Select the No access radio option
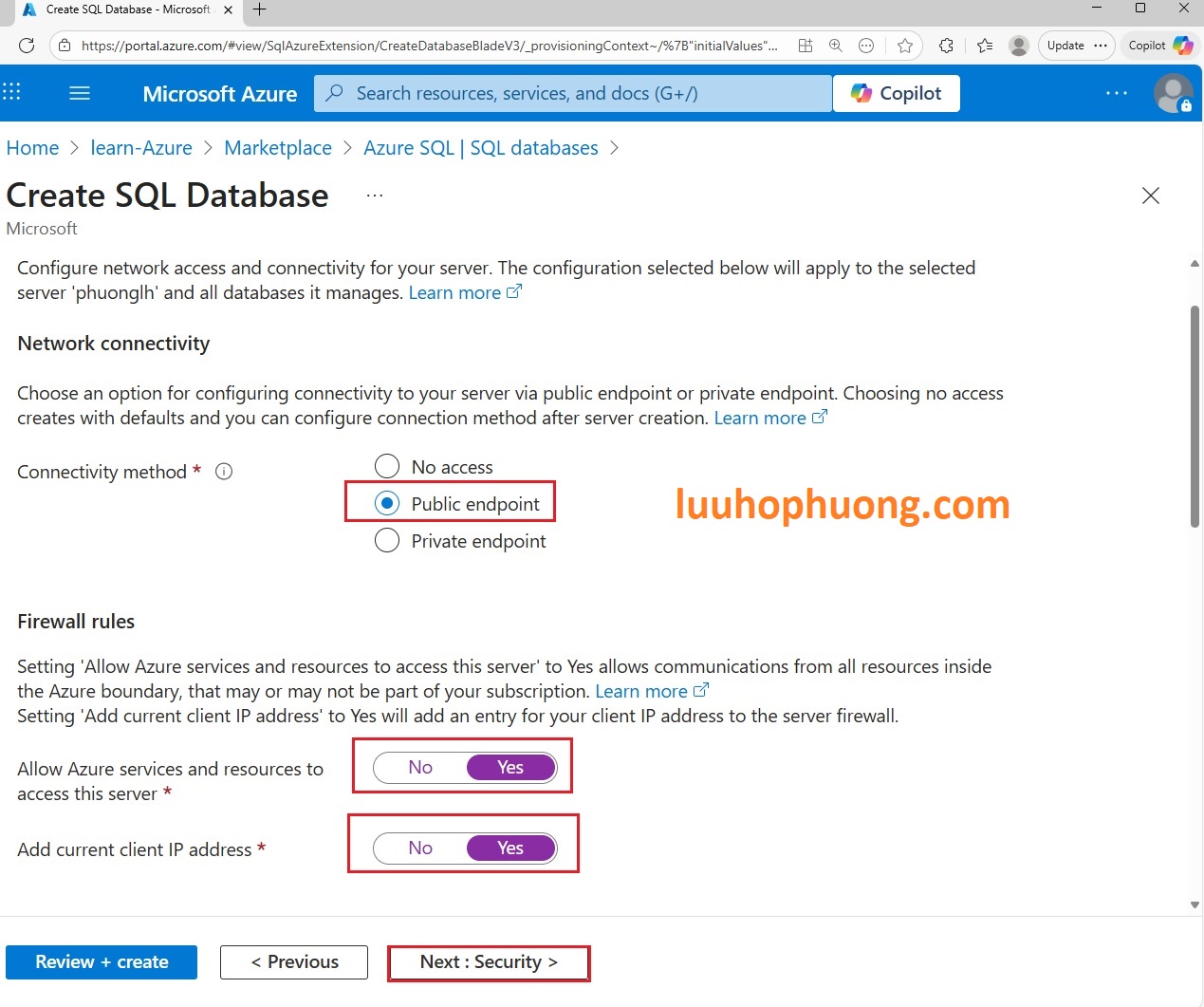 tap(387, 467)
